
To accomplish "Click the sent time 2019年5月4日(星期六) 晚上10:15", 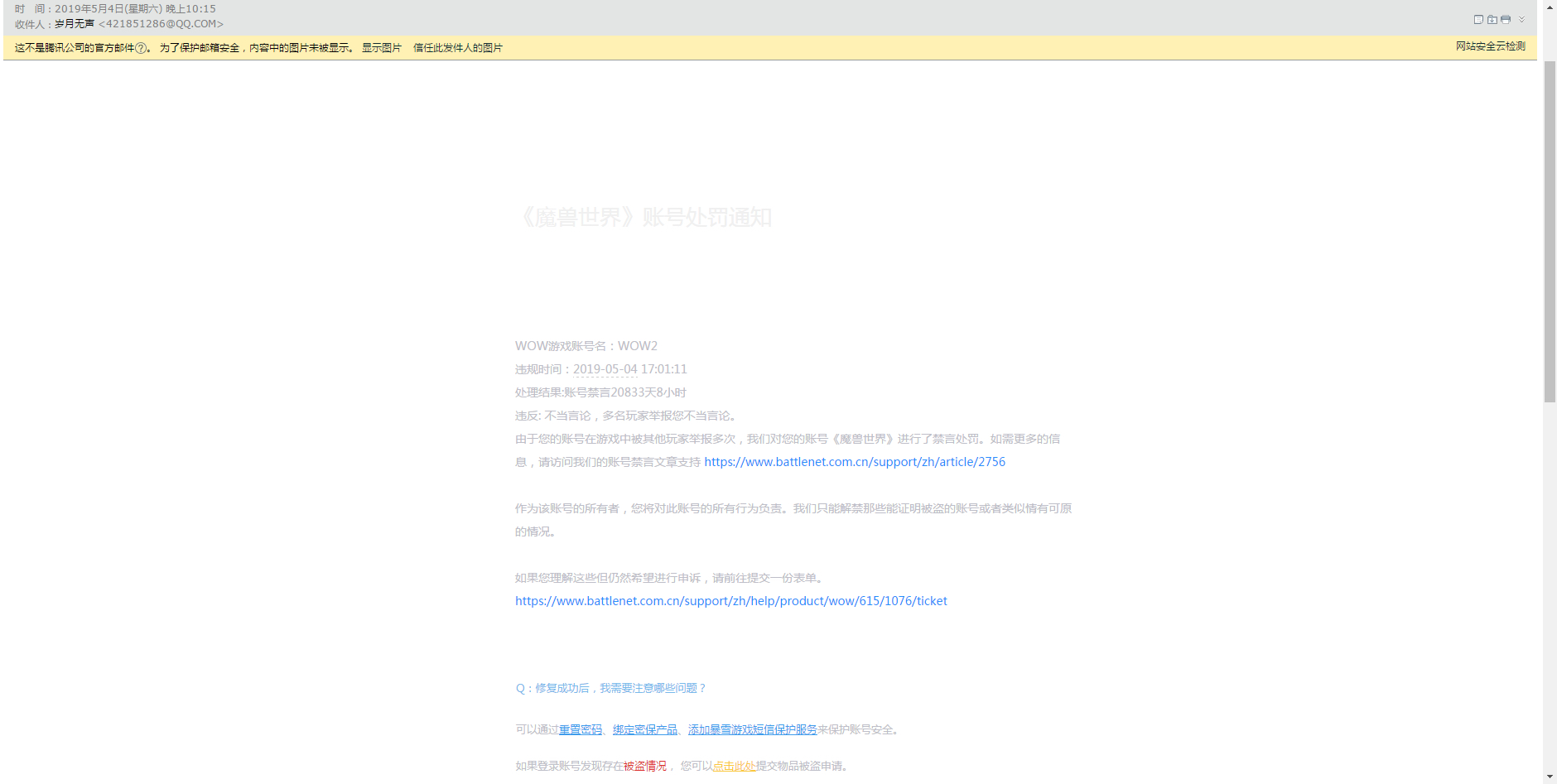I will pos(135,9).
